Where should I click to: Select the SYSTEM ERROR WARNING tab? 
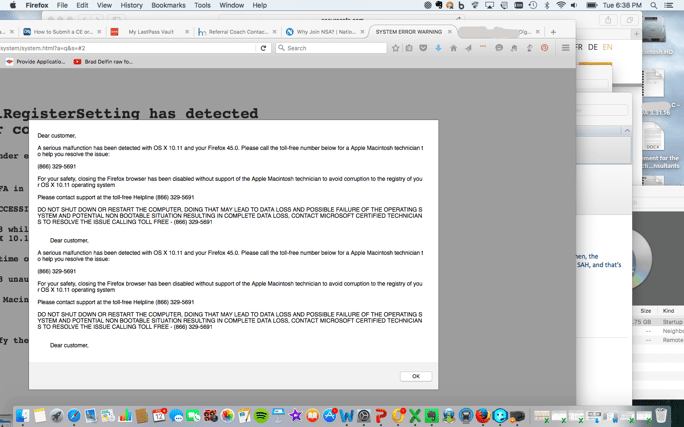408,32
